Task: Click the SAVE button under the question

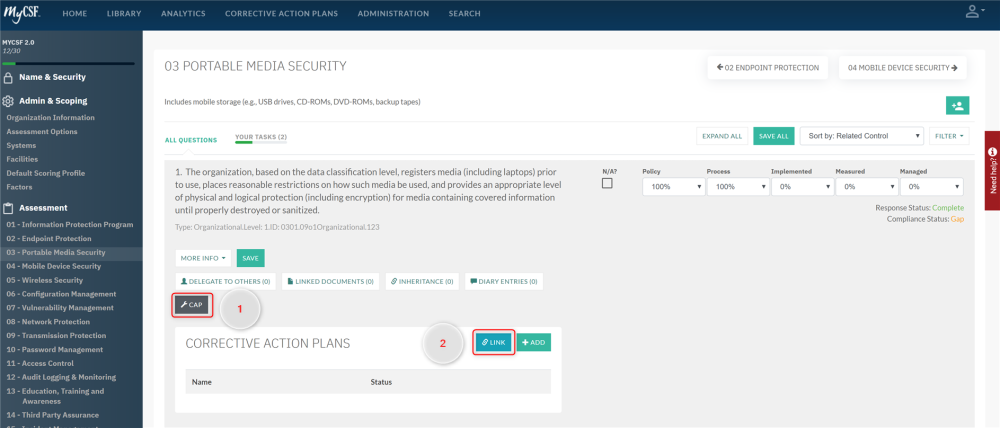Action: coord(251,258)
